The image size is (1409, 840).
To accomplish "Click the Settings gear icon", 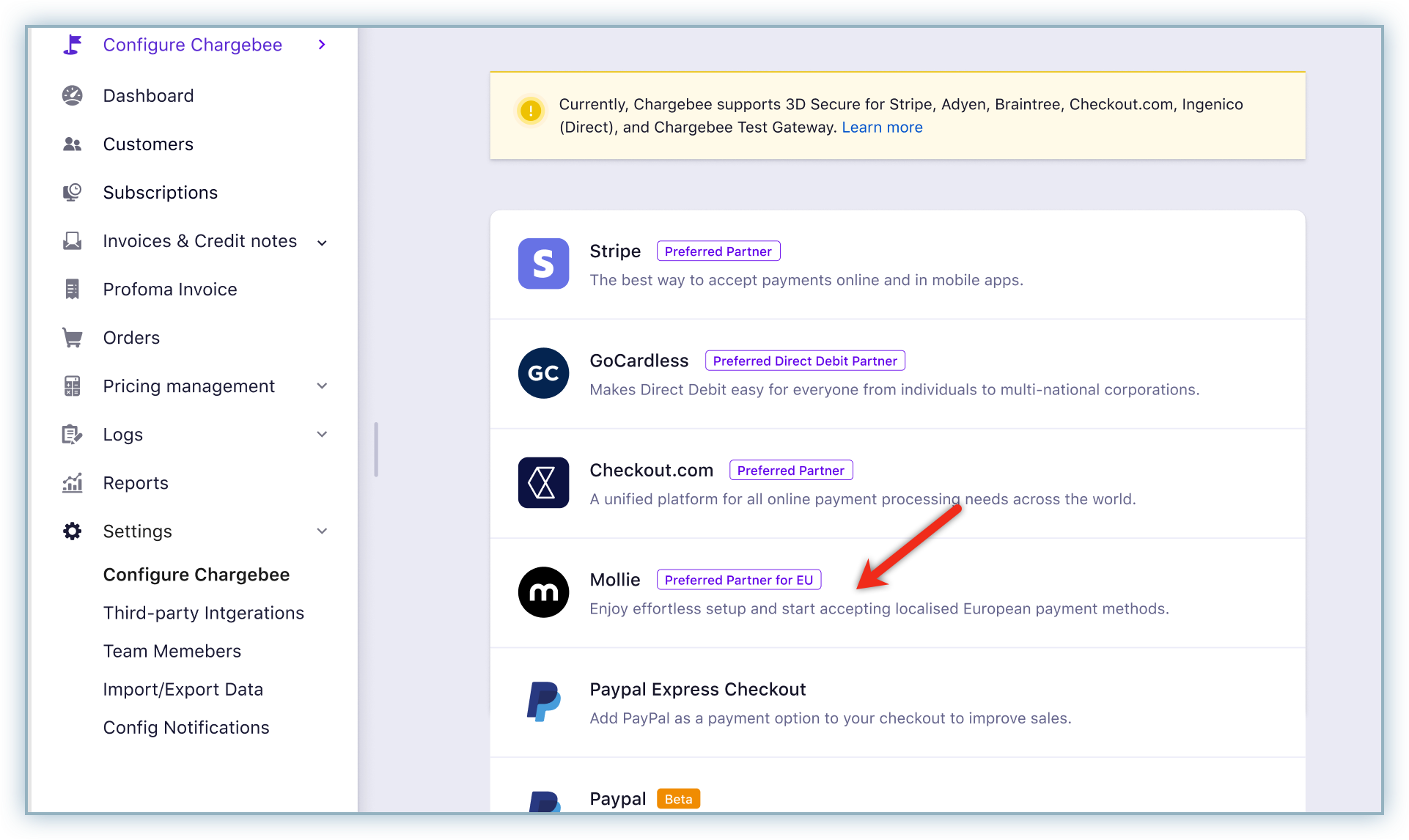I will (72, 531).
